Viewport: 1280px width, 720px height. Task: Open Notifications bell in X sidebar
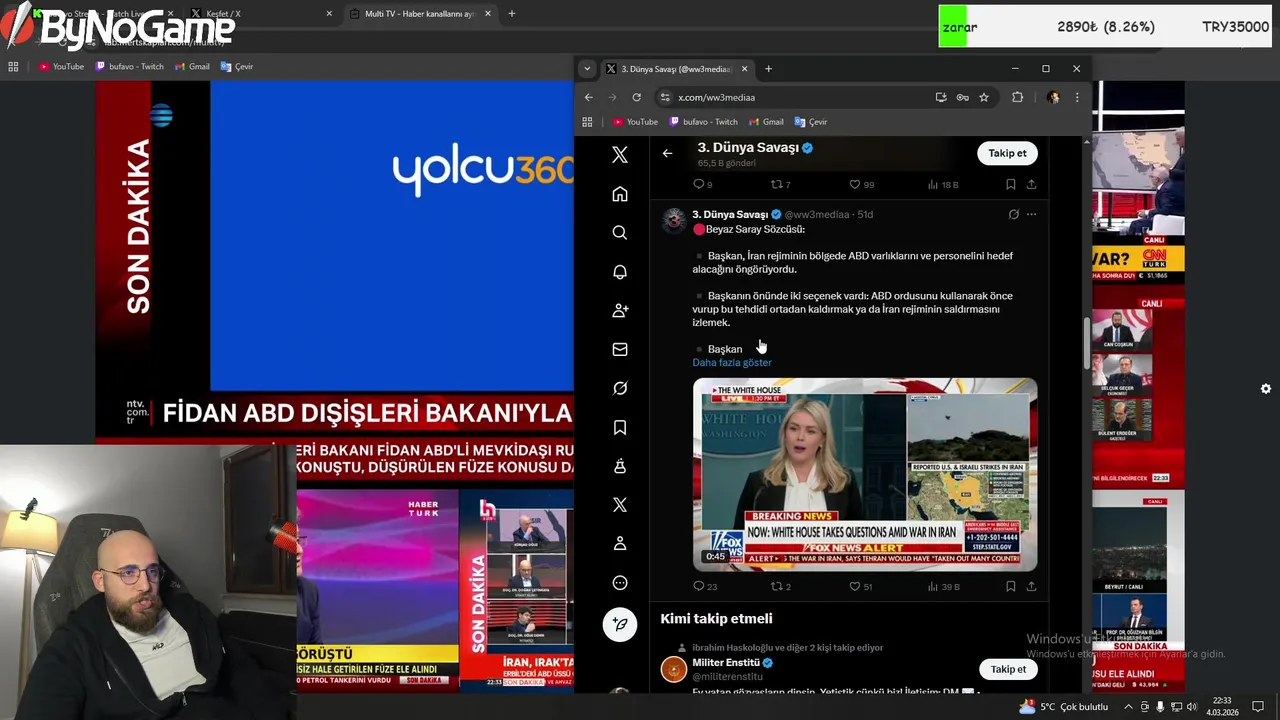click(x=620, y=272)
